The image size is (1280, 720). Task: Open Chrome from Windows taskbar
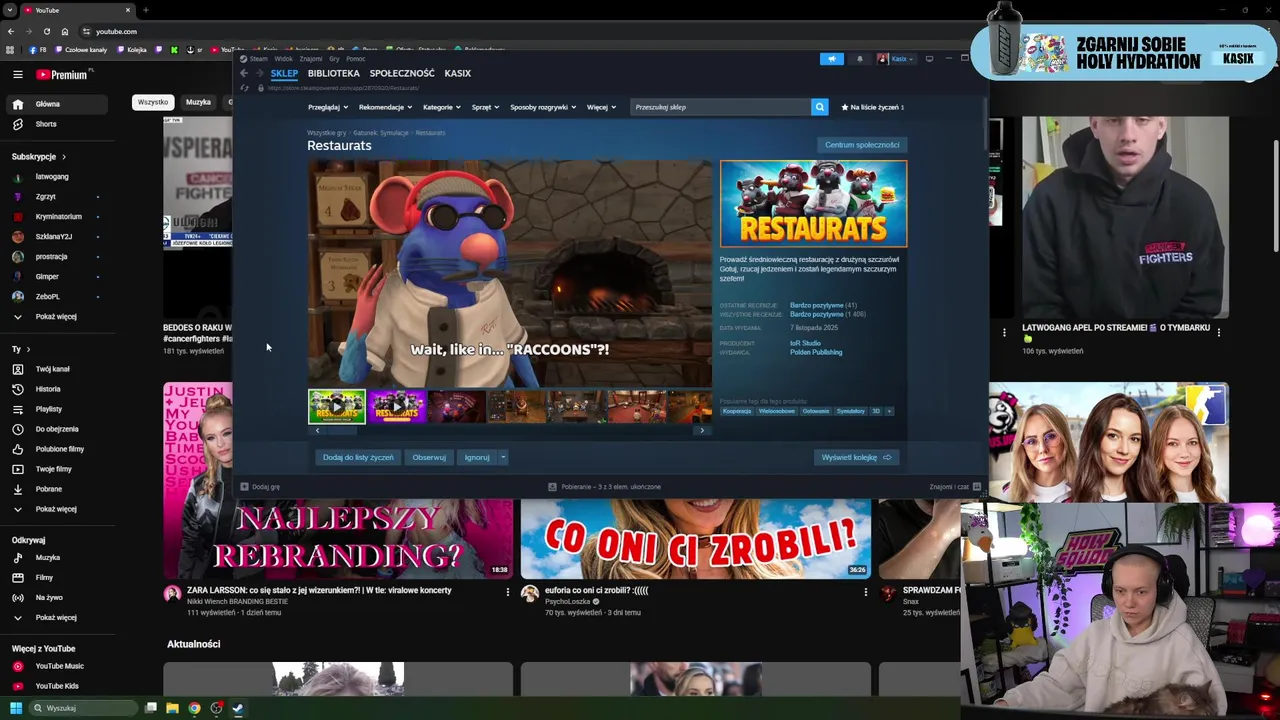194,708
